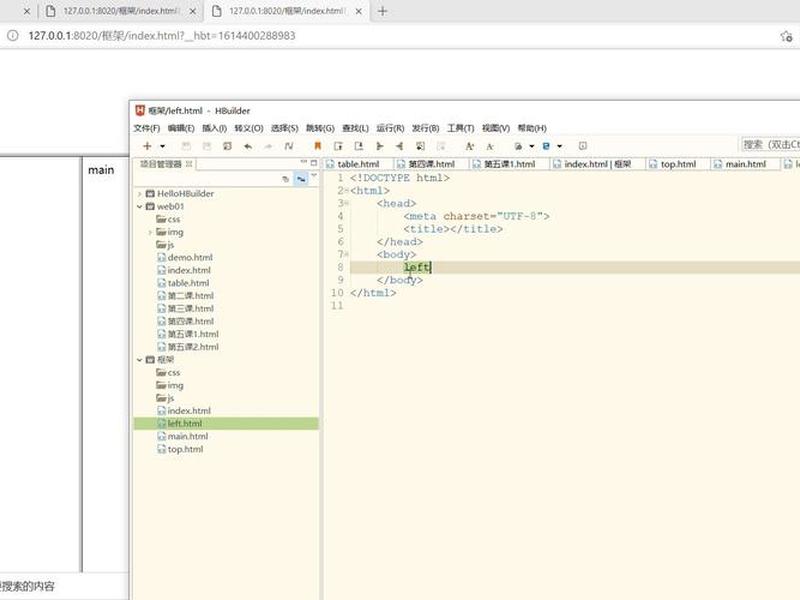The image size is (800, 600).
Task: Click collapse all icon in project manager
Action: pos(285,179)
